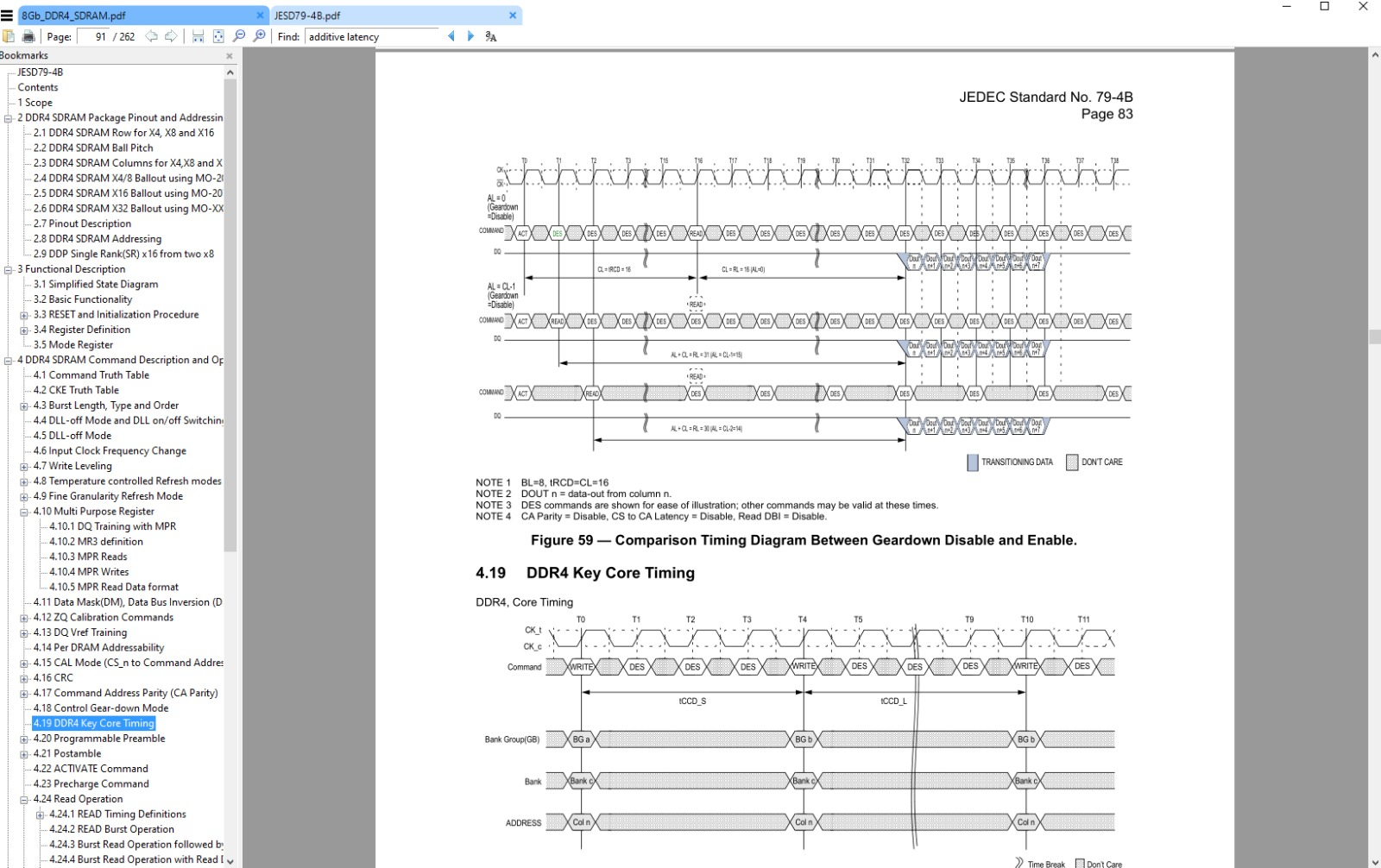Expand '4.12 ZQ Calibration Commands'
The image size is (1381, 868).
click(24, 618)
